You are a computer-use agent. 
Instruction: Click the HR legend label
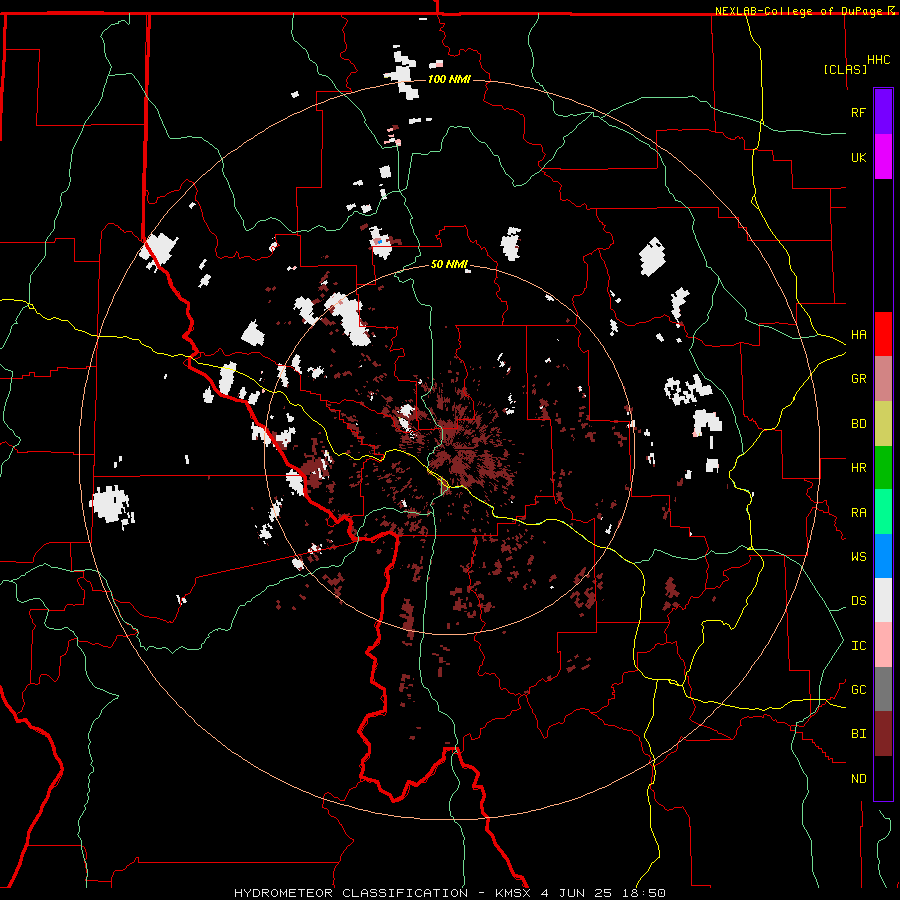pyautogui.click(x=859, y=468)
